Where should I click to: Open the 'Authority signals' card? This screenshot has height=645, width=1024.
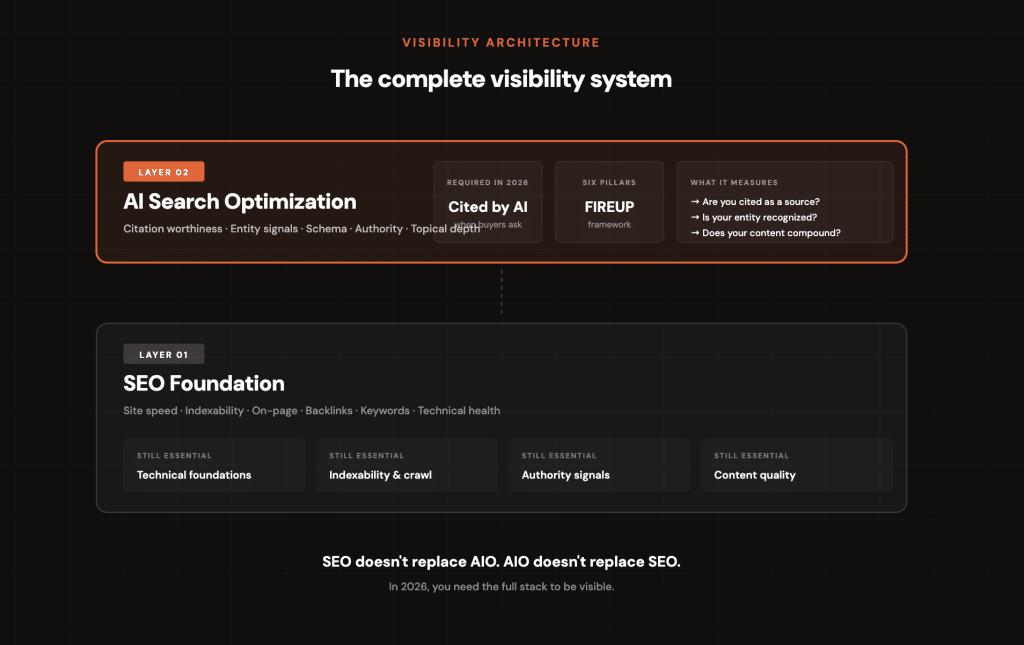599,465
